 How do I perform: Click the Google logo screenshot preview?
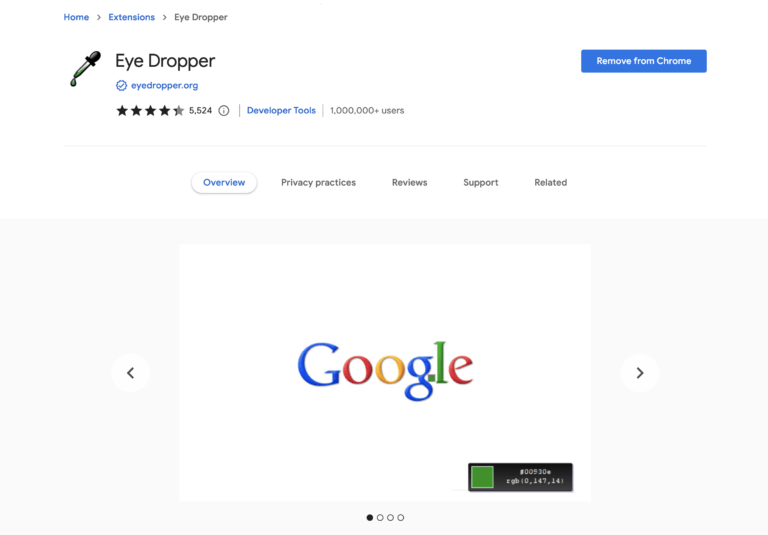coord(385,371)
